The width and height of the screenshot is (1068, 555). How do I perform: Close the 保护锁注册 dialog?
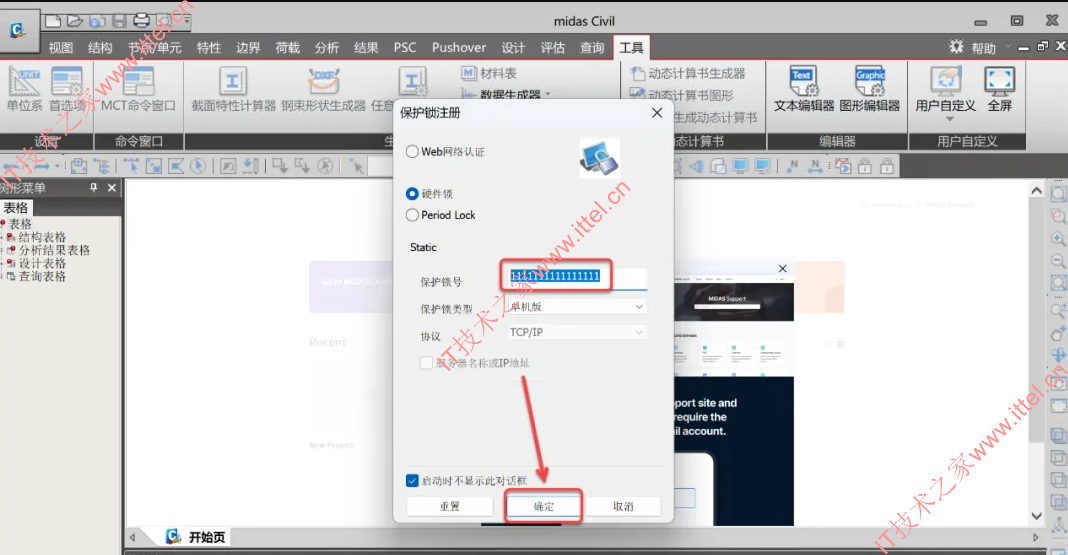(657, 112)
